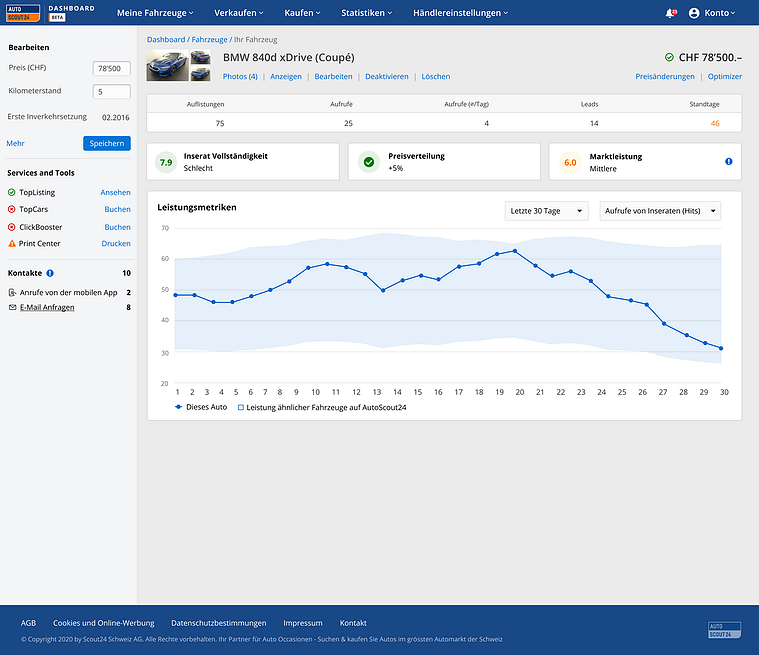Click the green TopListing status icon
Viewport: 759px width, 655px height.
point(12,192)
